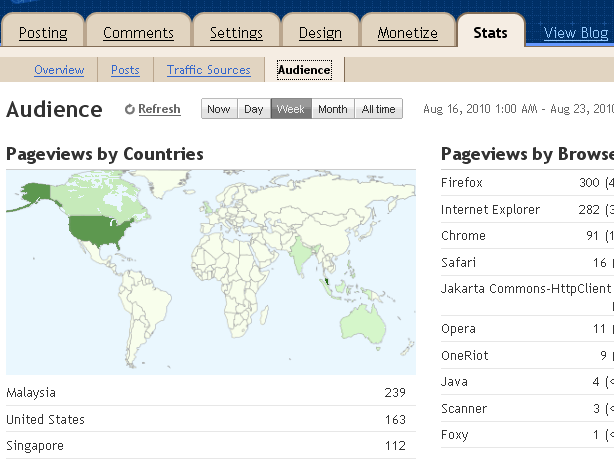The width and height of the screenshot is (614, 461).
Task: Click the United States on the map
Action: click(98, 231)
